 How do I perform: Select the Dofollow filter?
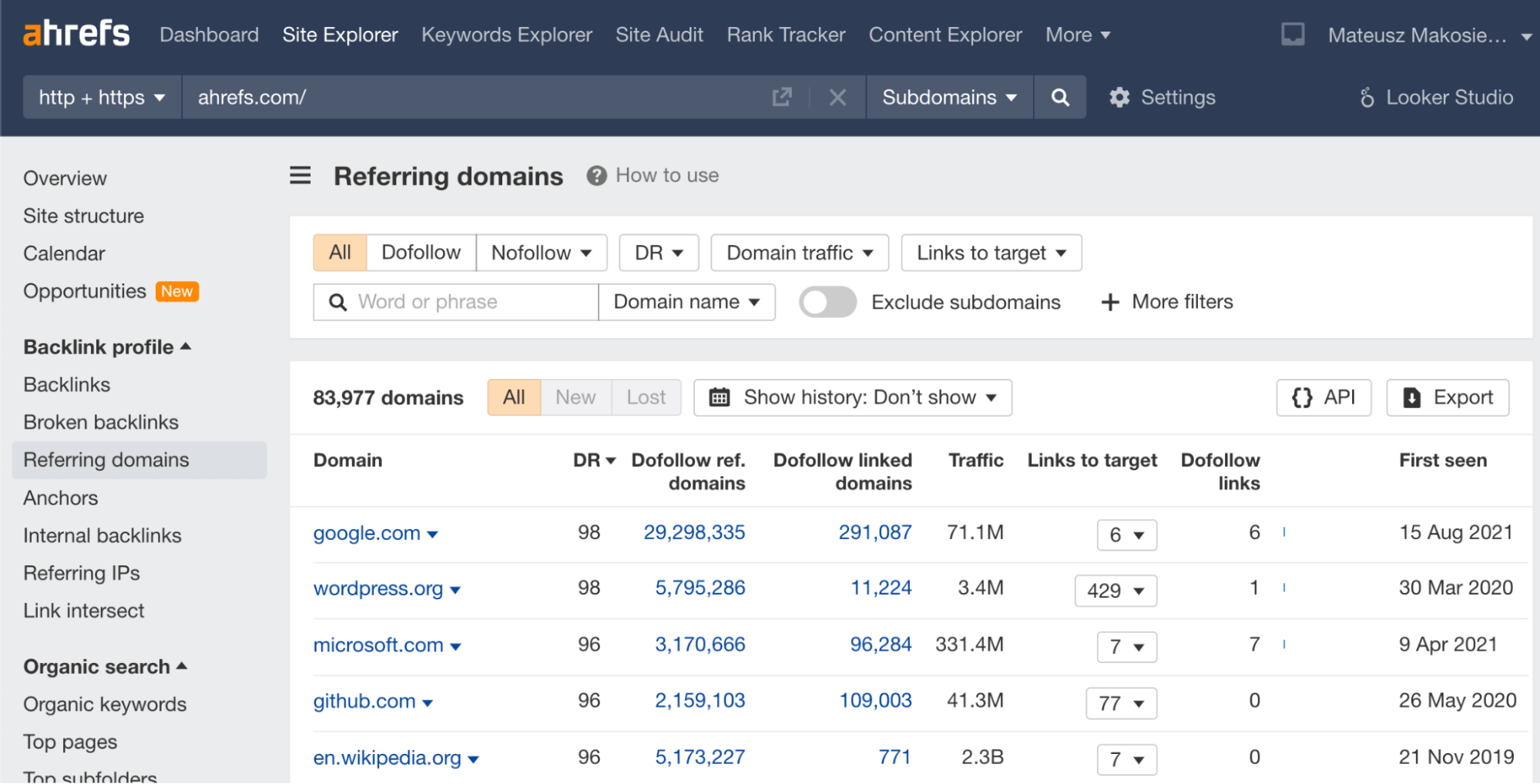(421, 252)
